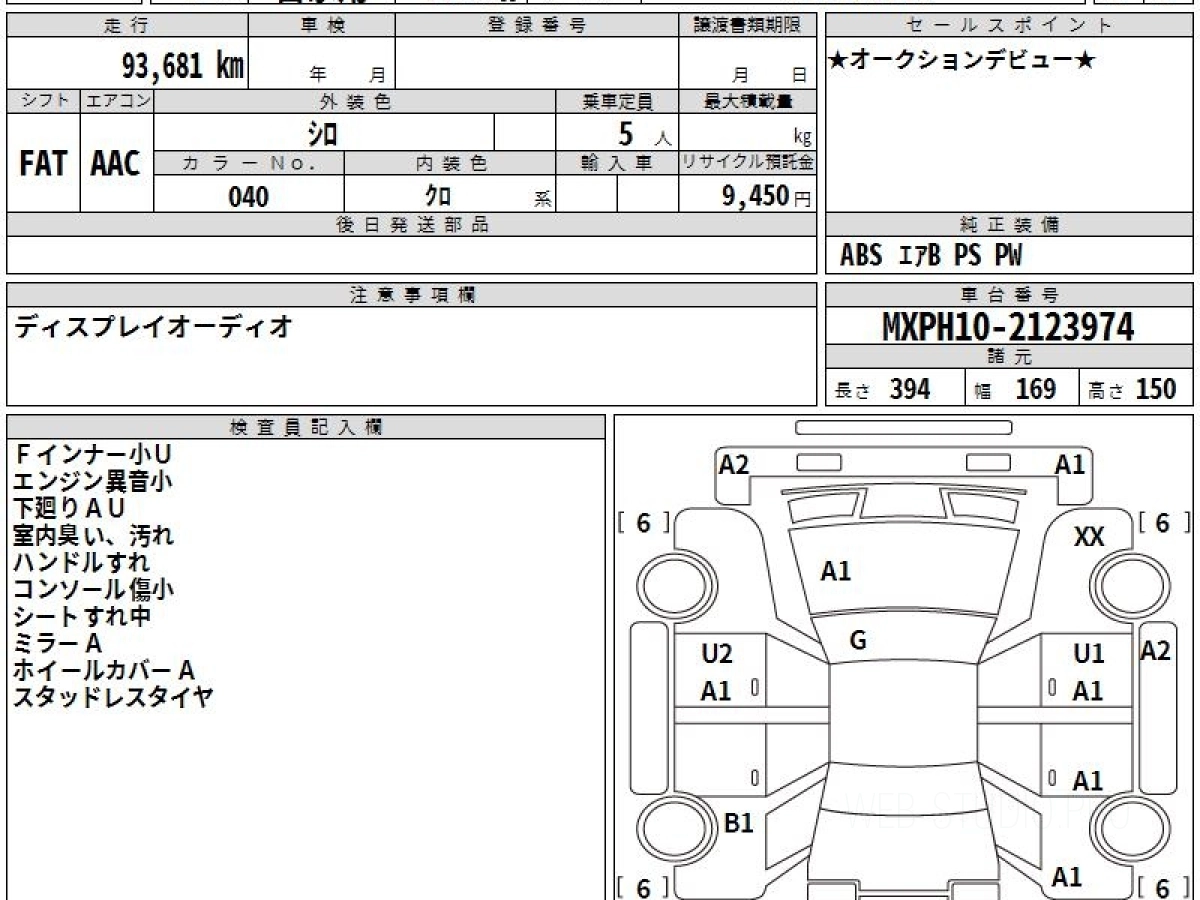The width and height of the screenshot is (1200, 900).
Task: Select the ハンドルすれ inspector note
Action: [x=81, y=562]
